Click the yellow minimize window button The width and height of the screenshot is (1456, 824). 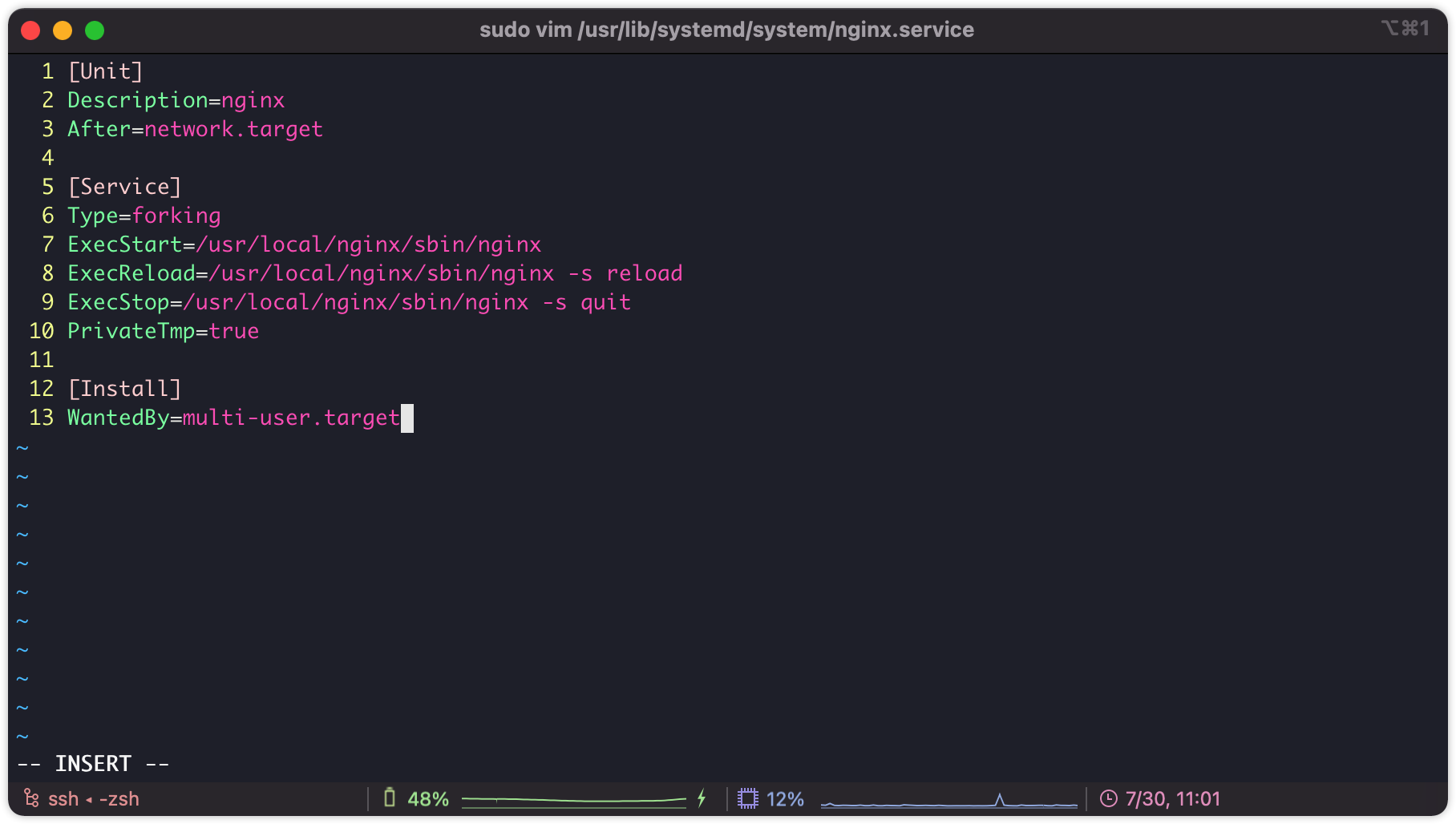[x=63, y=30]
